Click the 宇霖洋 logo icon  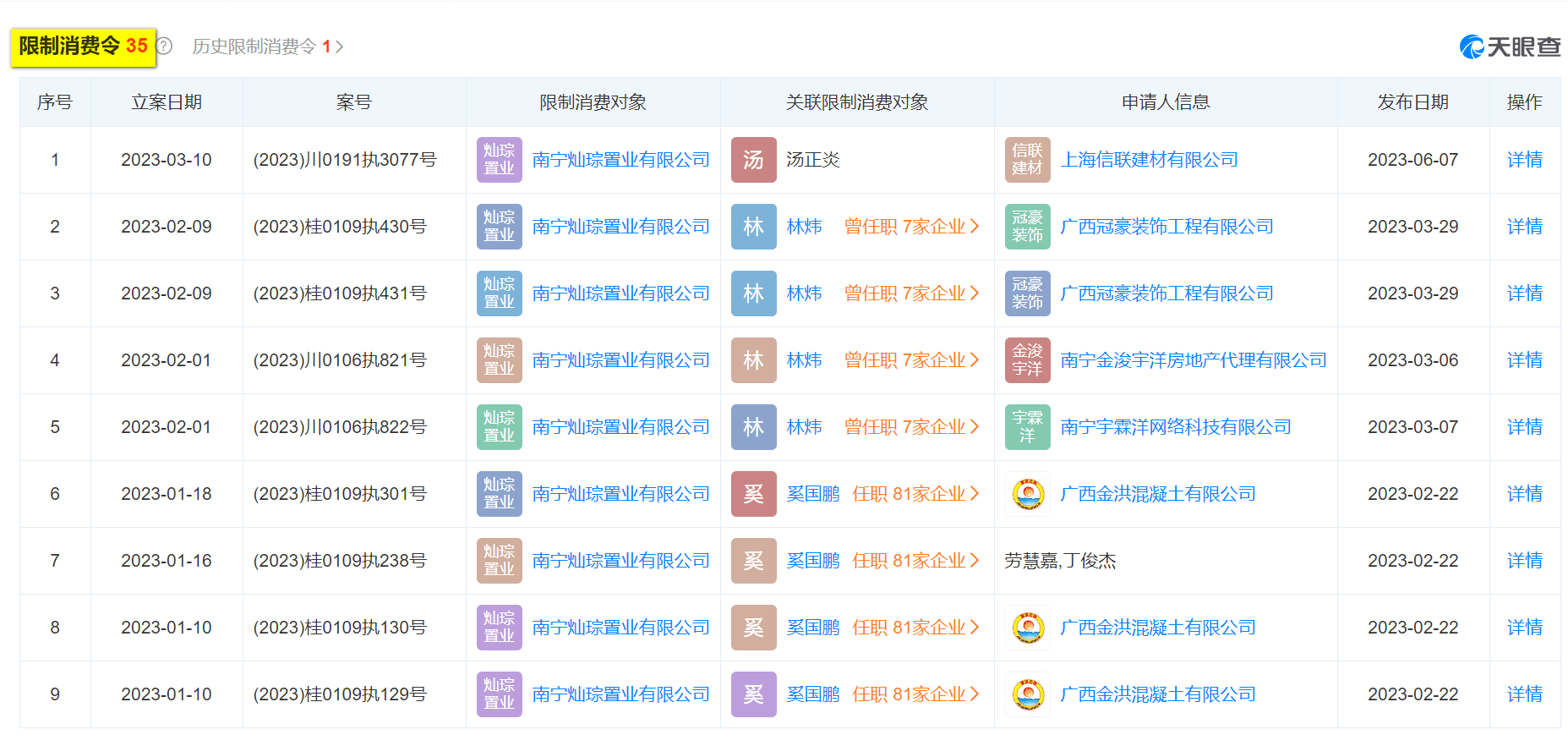pyautogui.click(x=1028, y=427)
